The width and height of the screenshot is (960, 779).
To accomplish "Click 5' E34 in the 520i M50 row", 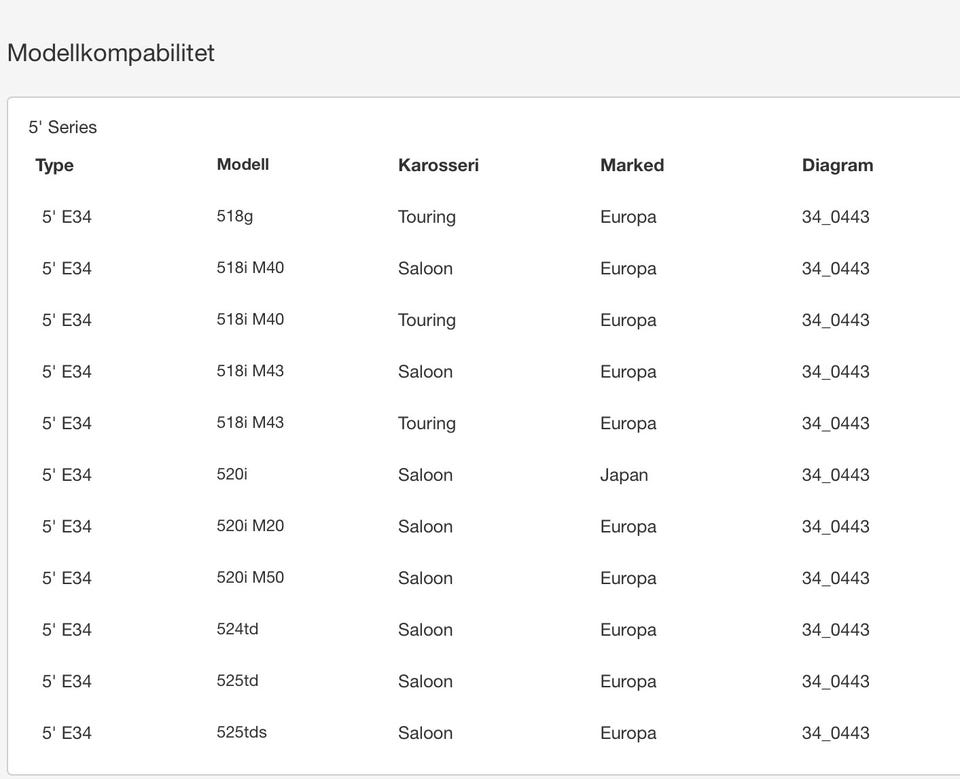I will [x=67, y=578].
